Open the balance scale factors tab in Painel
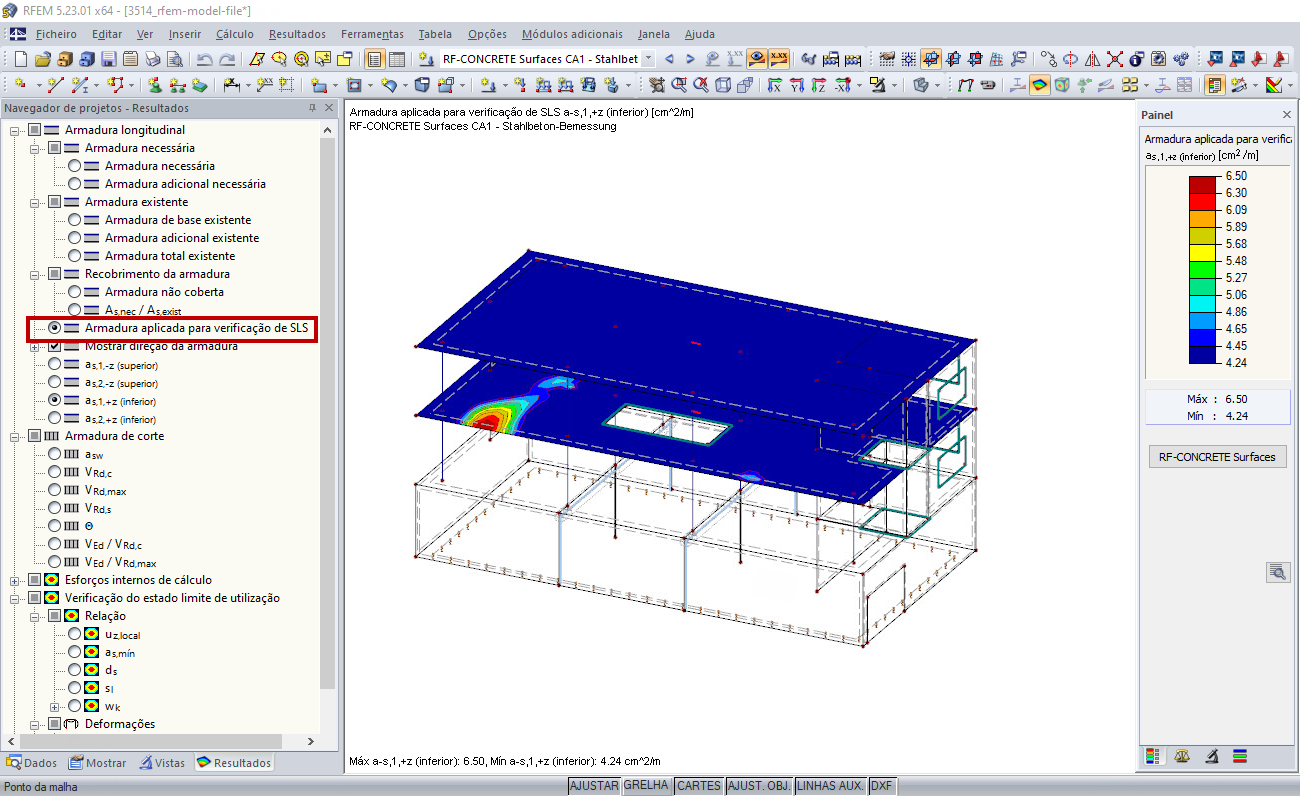Viewport: 1300px width, 796px height. 1183,756
